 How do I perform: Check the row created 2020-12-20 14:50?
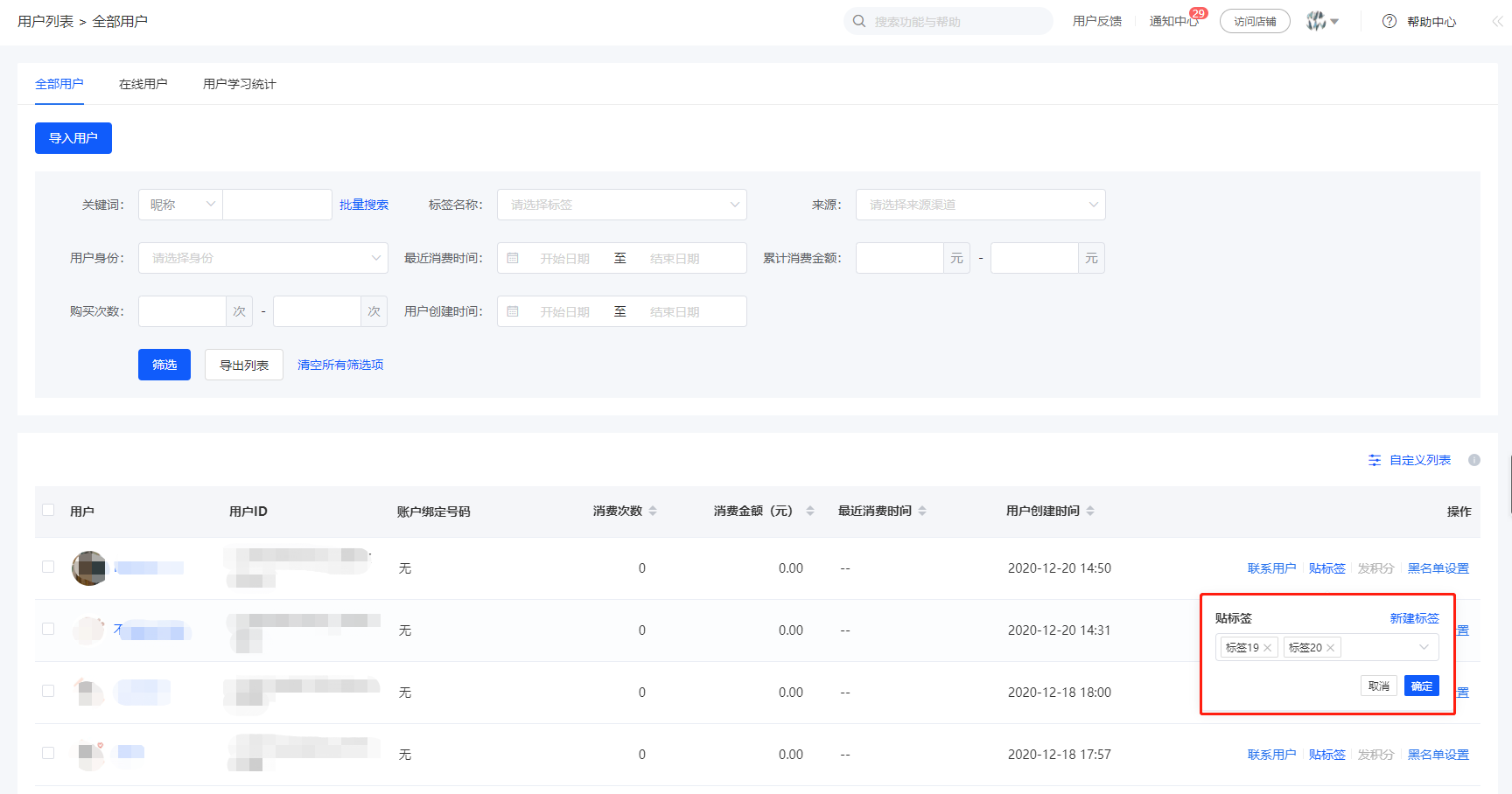(48, 567)
